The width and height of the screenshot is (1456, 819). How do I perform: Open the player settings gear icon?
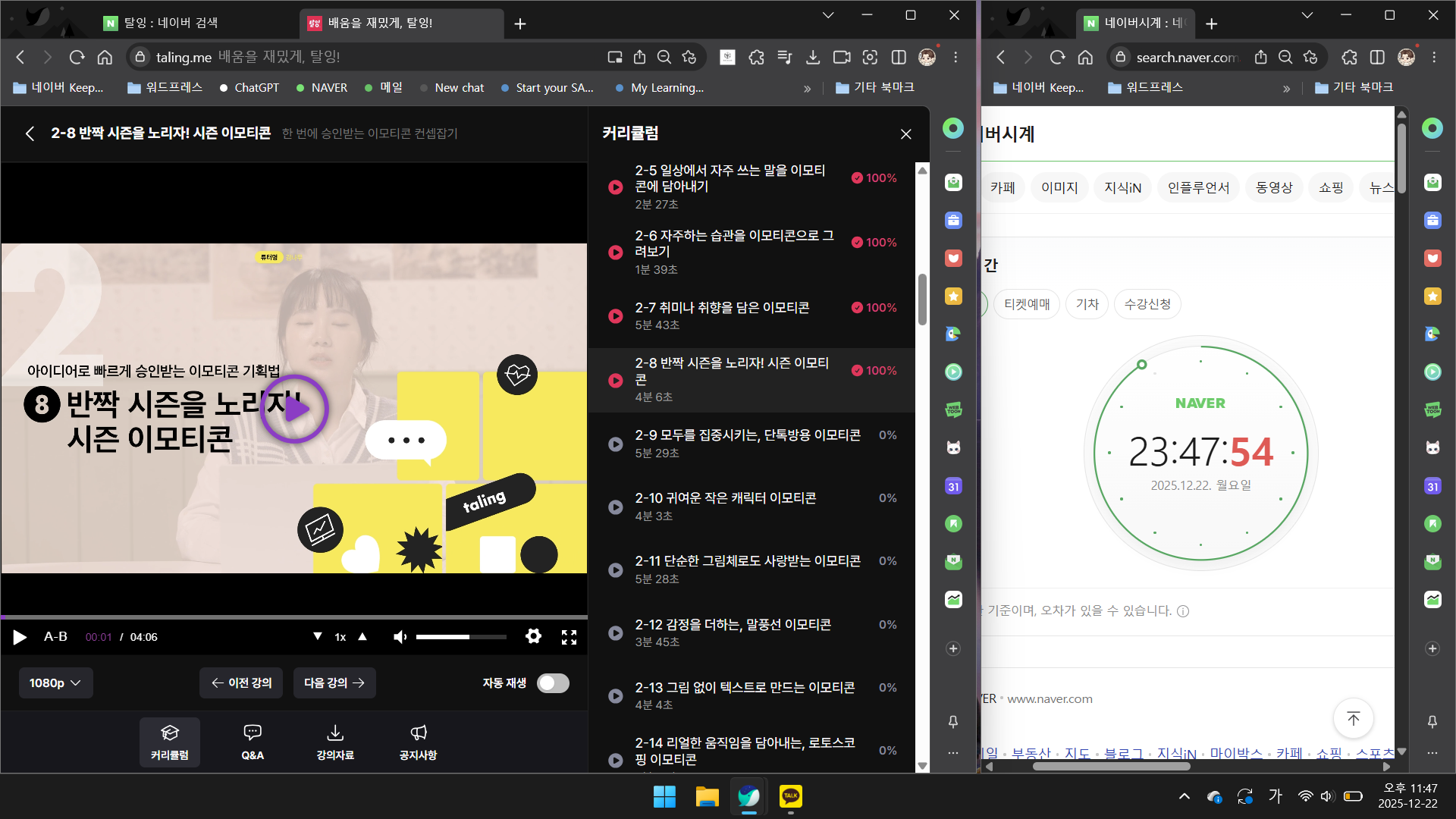point(533,636)
